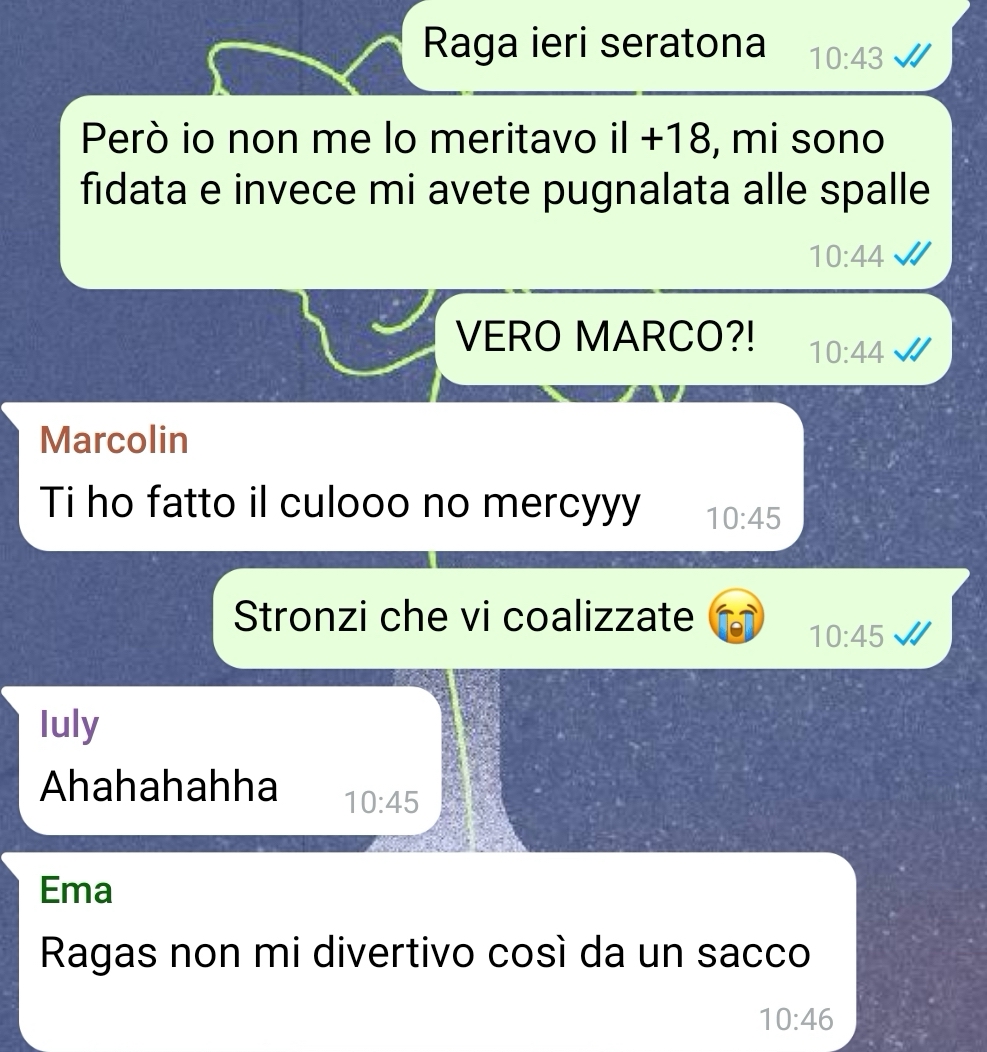
Task: Tap the read checkmarks beside "VERO MARCO?!"
Action: pos(913,351)
